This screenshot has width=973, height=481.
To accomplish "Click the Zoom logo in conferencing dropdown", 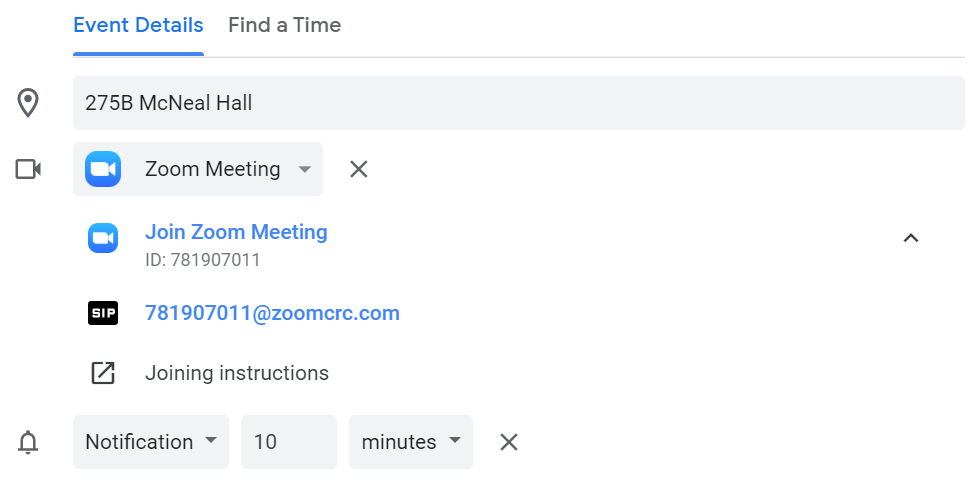I will pyautogui.click(x=103, y=169).
